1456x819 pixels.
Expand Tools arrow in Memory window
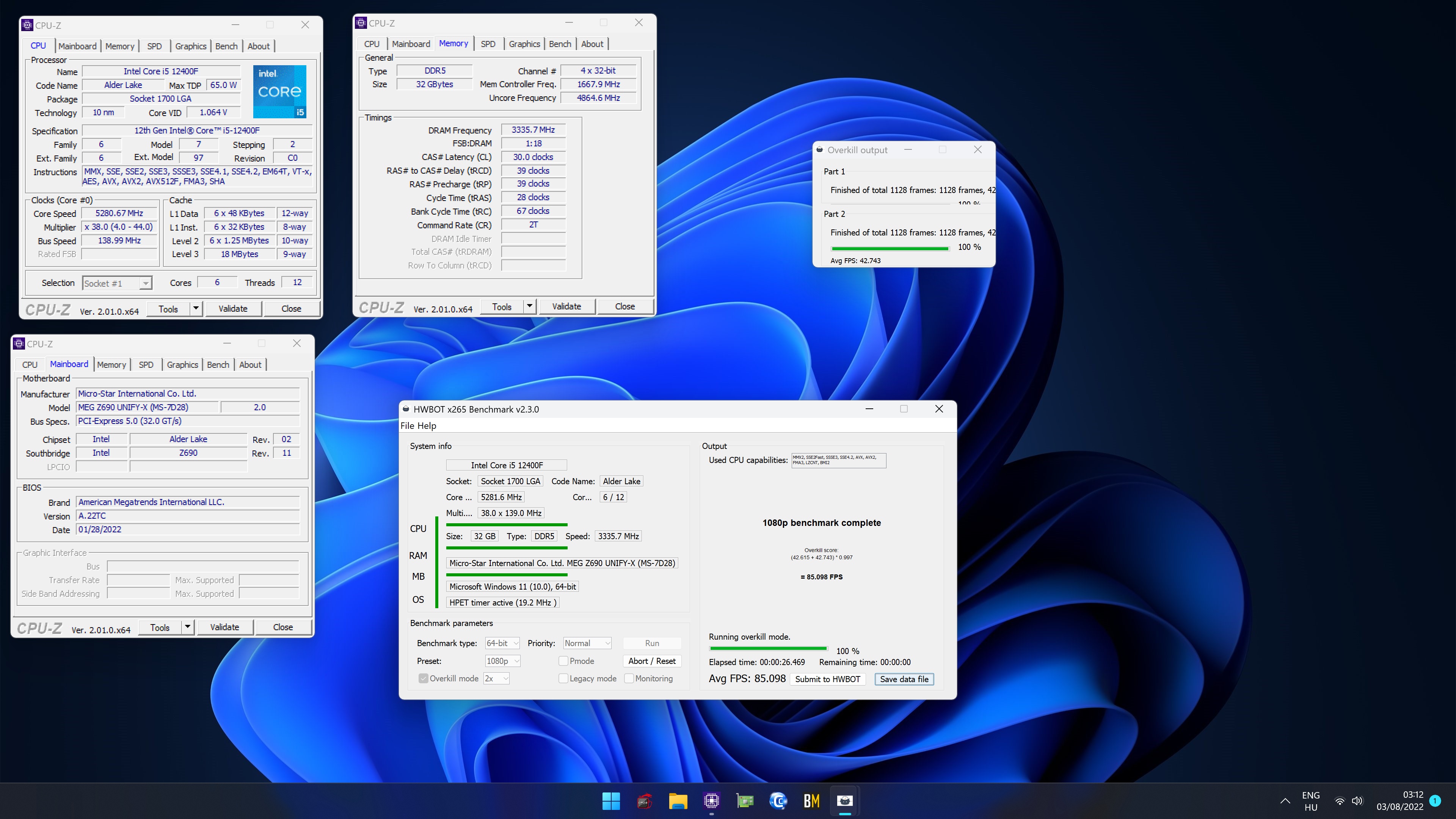pos(530,306)
